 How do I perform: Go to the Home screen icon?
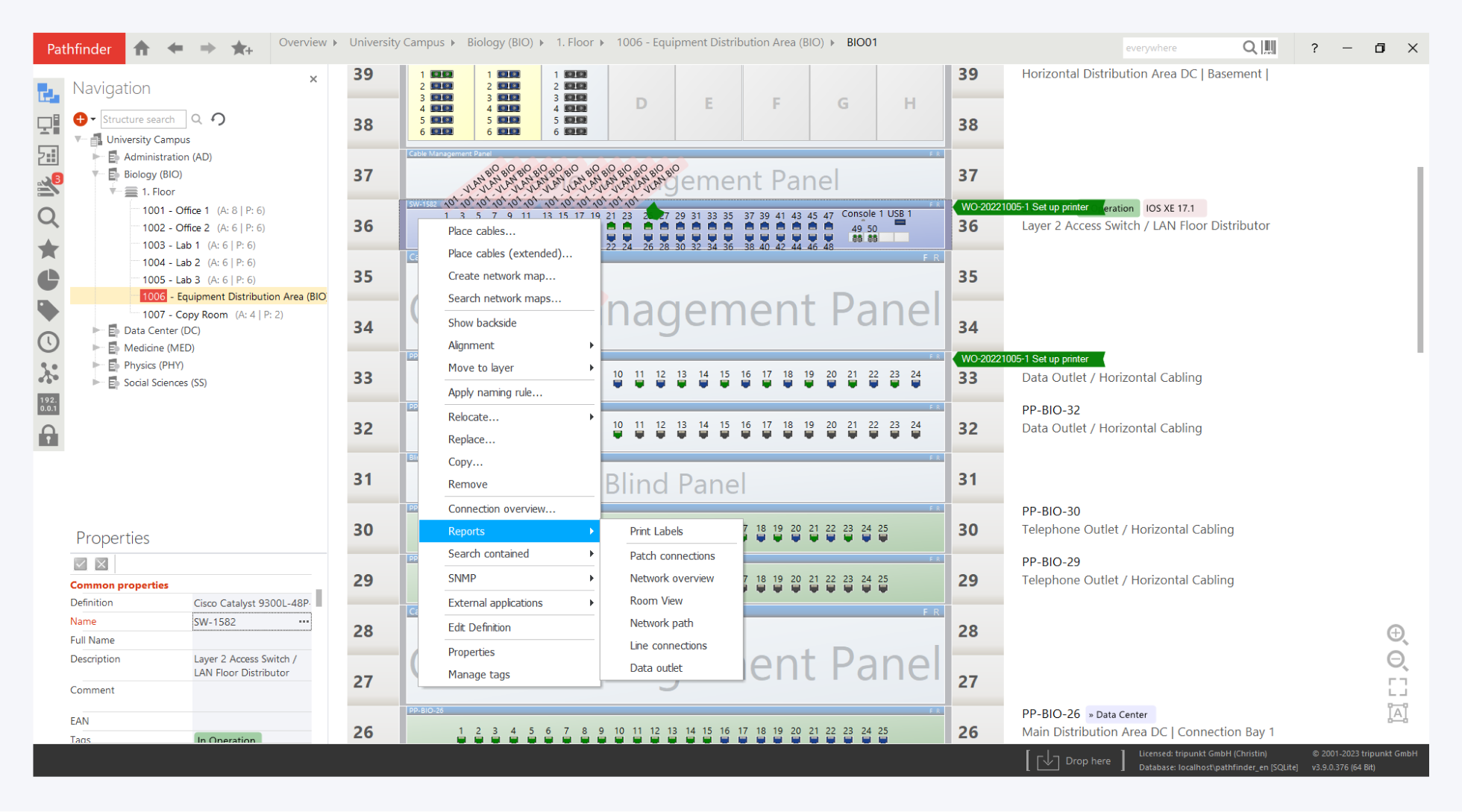[142, 48]
